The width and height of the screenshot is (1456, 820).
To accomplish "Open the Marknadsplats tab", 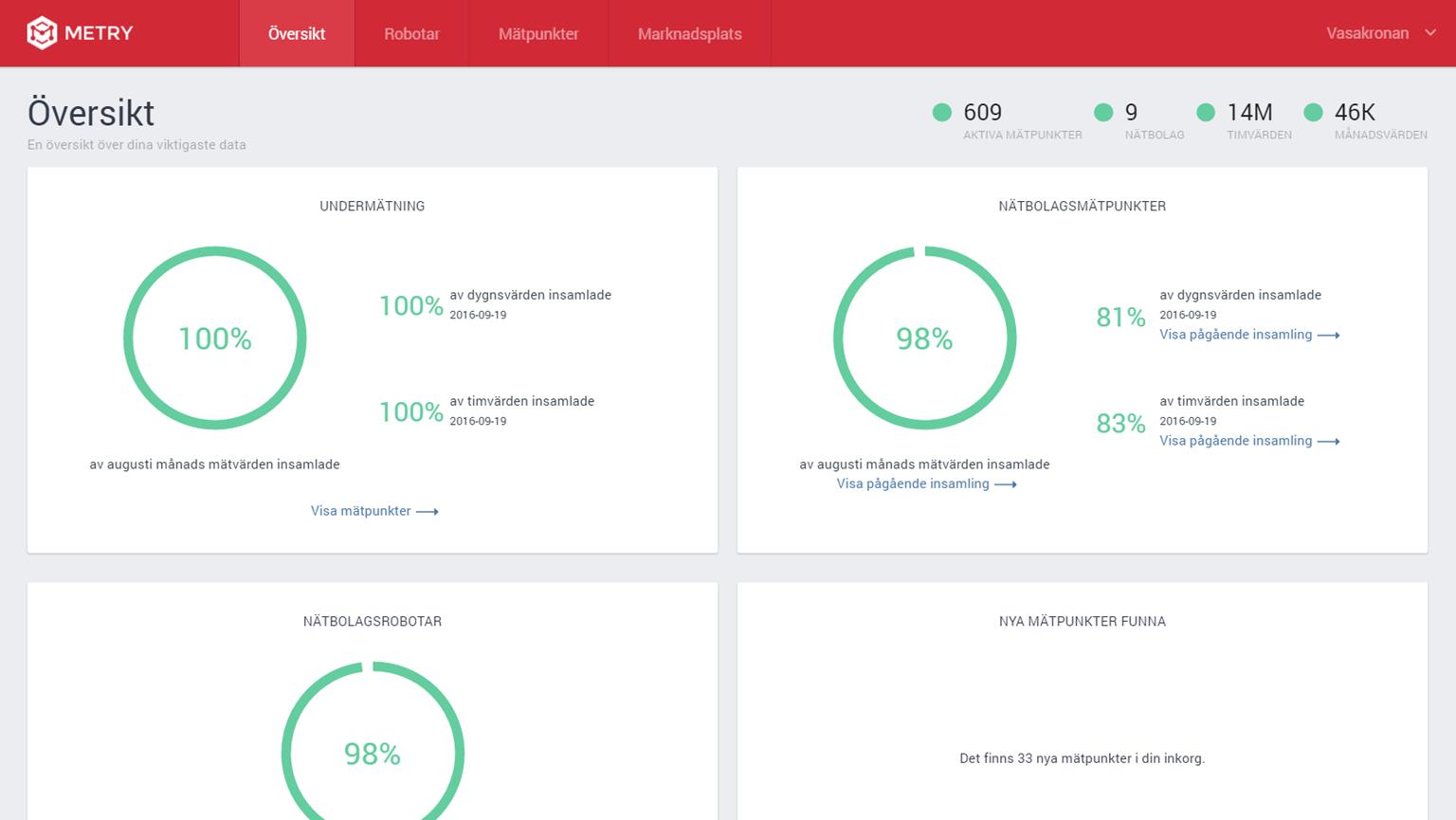I will (690, 33).
